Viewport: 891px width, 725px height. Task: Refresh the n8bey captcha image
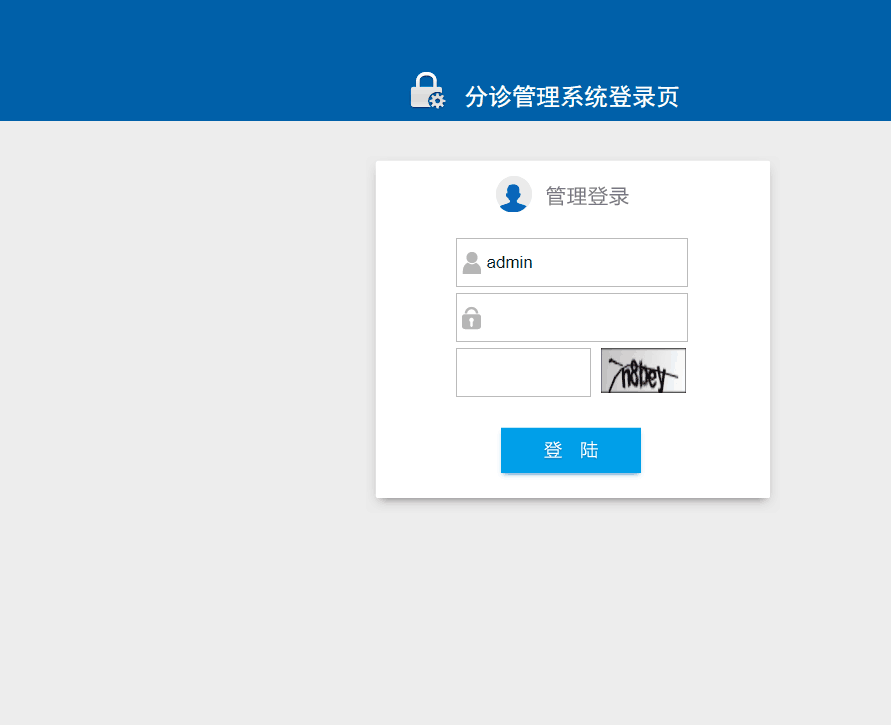(x=643, y=370)
